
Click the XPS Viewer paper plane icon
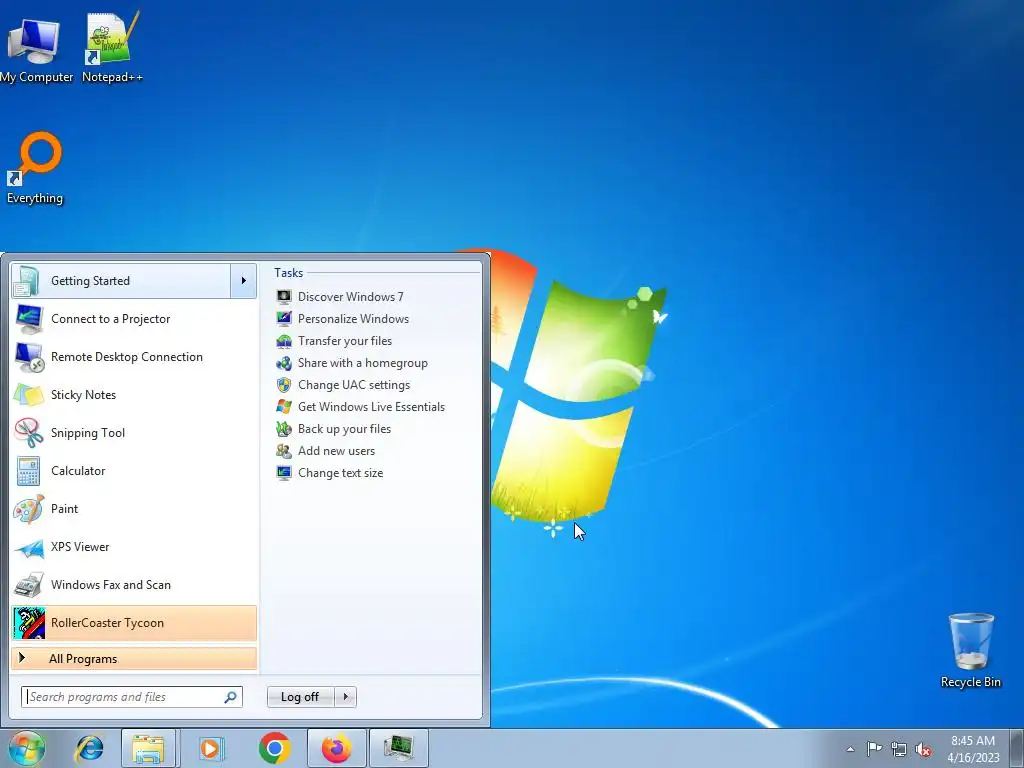click(x=29, y=547)
